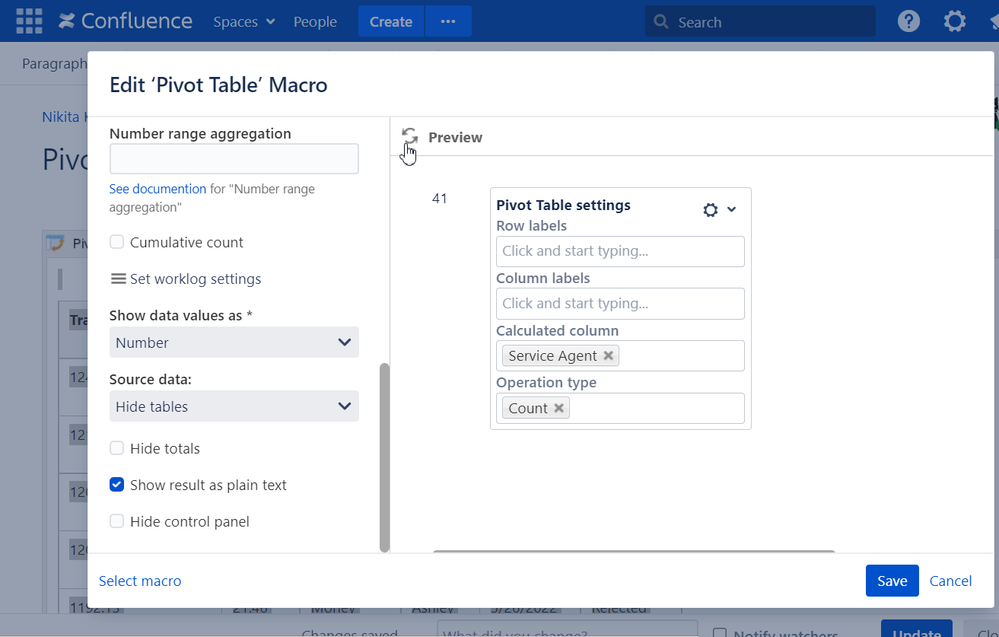Click the Pivot Table settings heading
This screenshot has width=999, height=637.
pos(563,205)
